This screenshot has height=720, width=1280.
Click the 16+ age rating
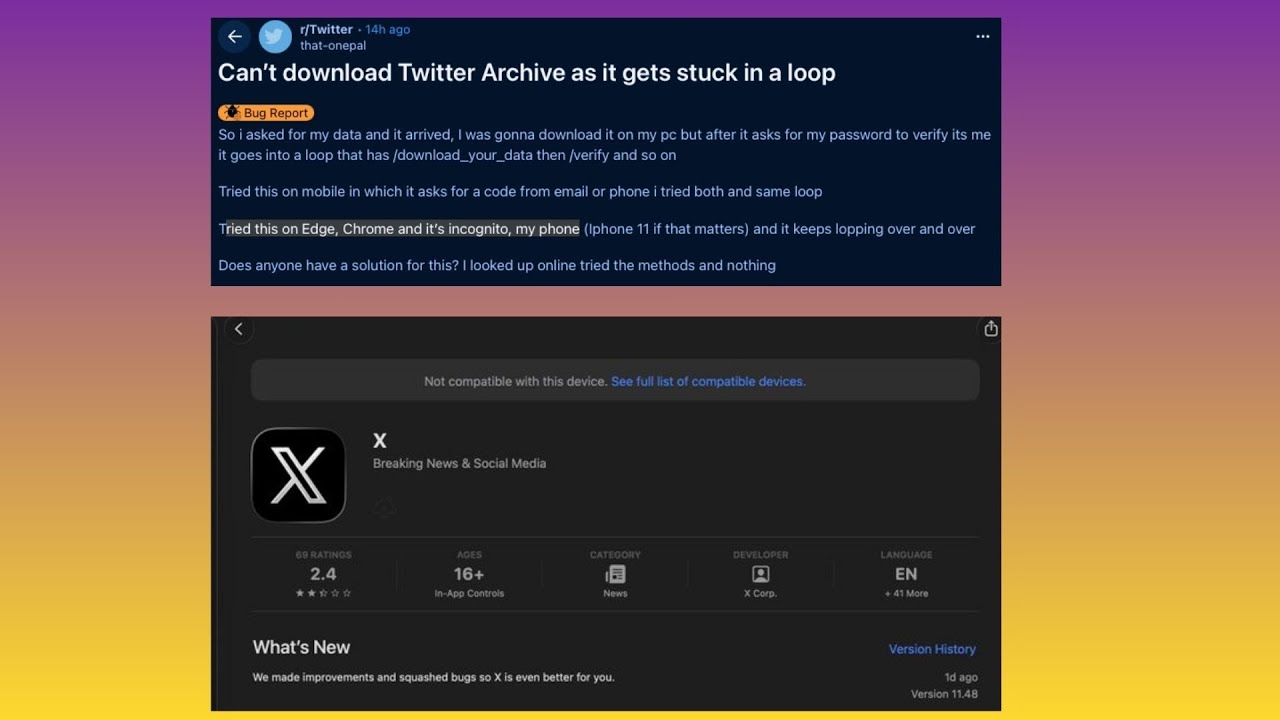point(469,574)
